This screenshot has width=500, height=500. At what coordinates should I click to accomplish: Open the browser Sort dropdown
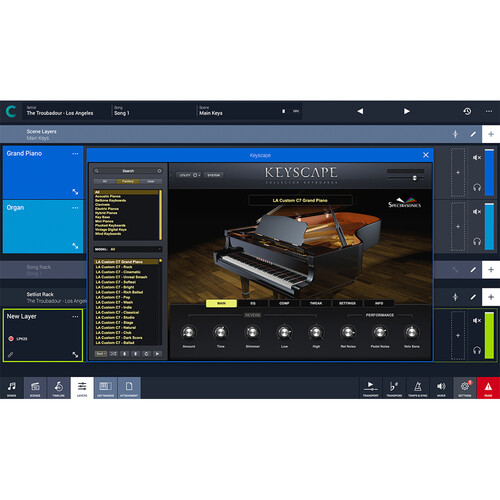pyautogui.click(x=101, y=354)
